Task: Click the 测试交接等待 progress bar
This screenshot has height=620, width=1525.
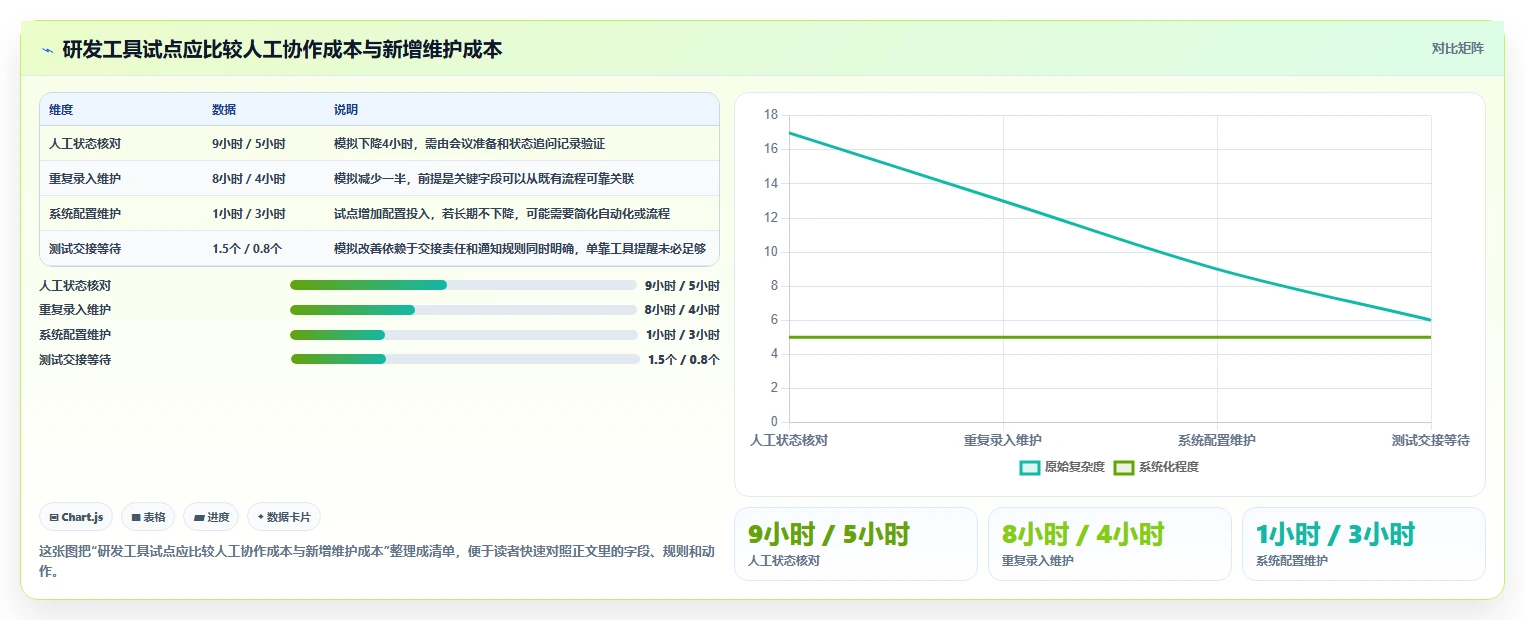Action: [465, 359]
